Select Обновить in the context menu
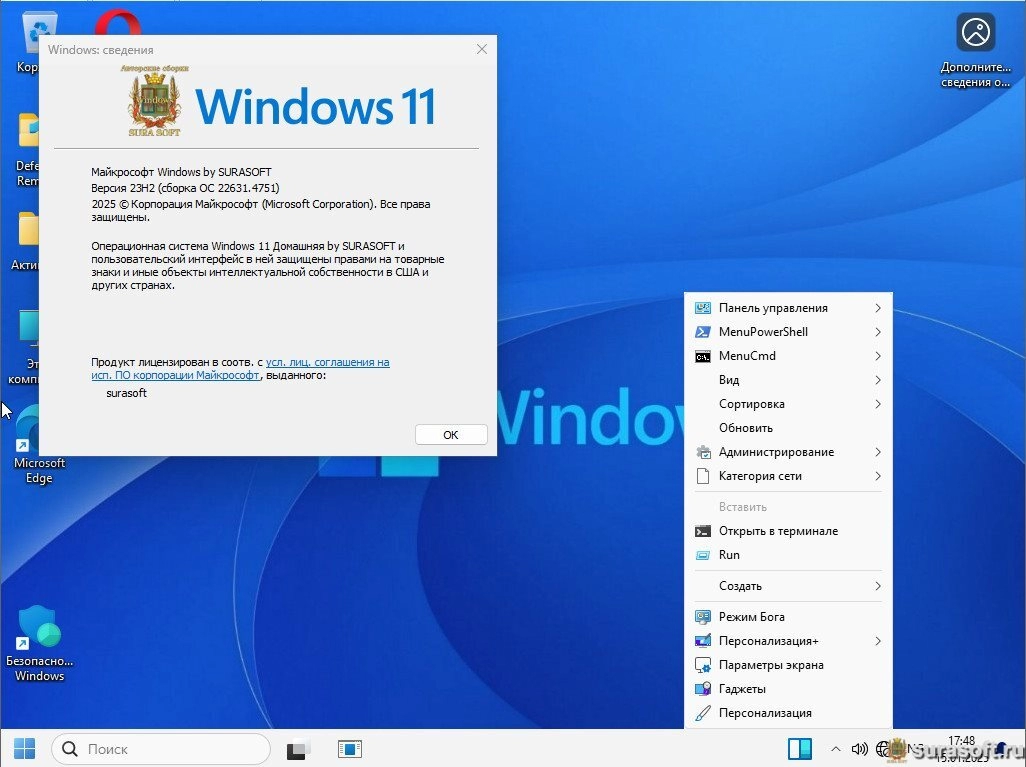 tap(745, 428)
